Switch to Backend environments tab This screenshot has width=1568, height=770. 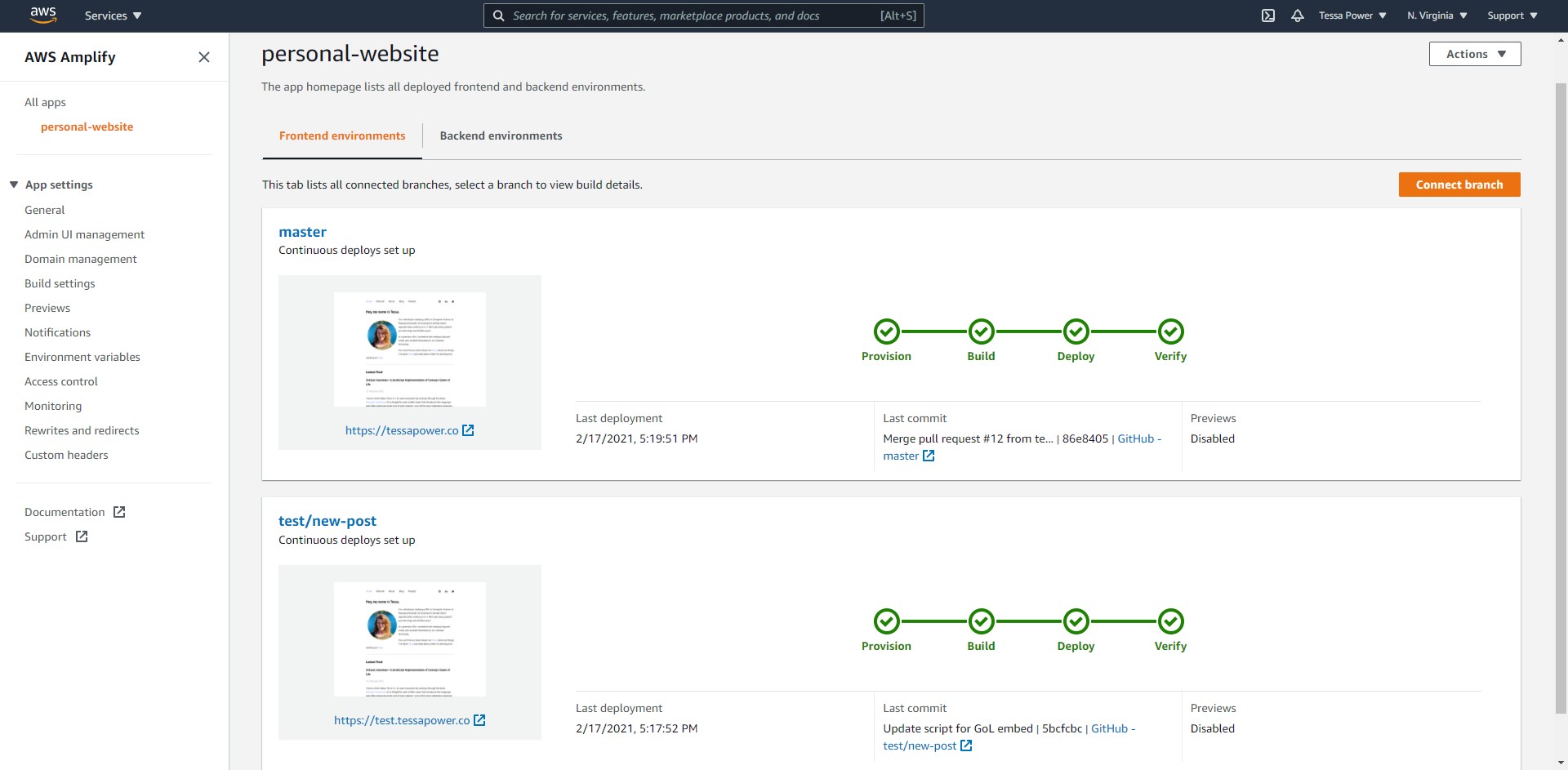(x=501, y=136)
